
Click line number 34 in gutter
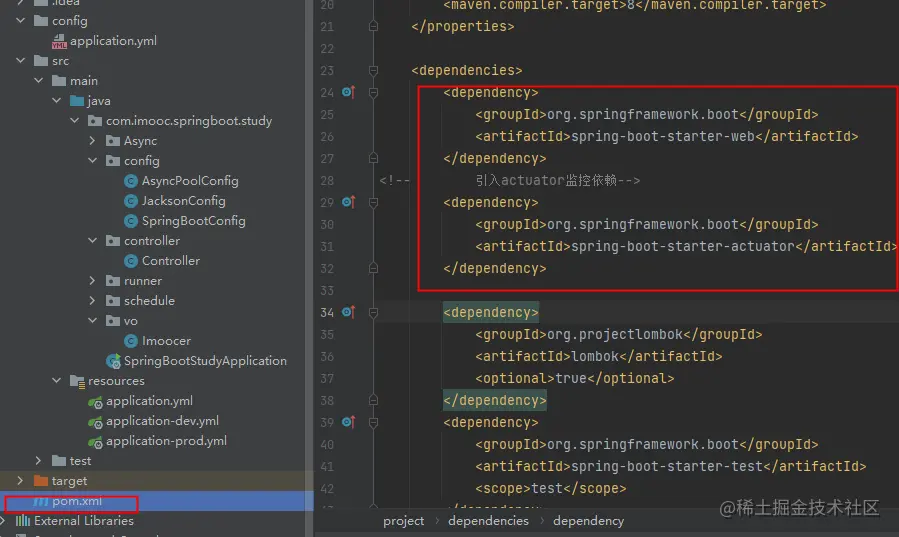(327, 312)
